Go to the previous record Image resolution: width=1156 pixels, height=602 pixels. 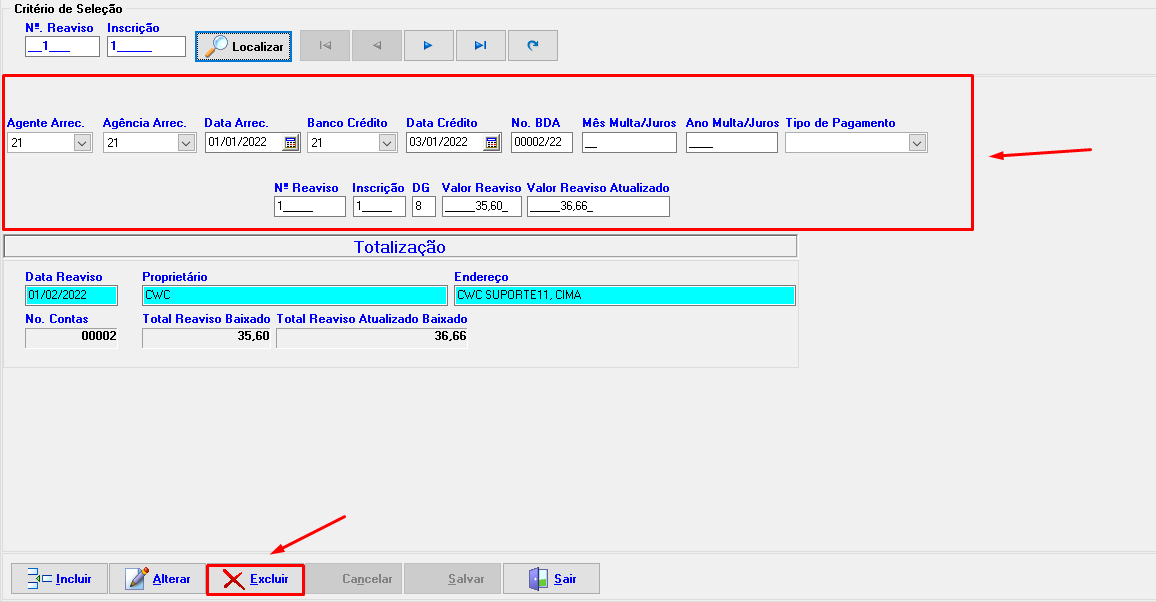pos(377,46)
